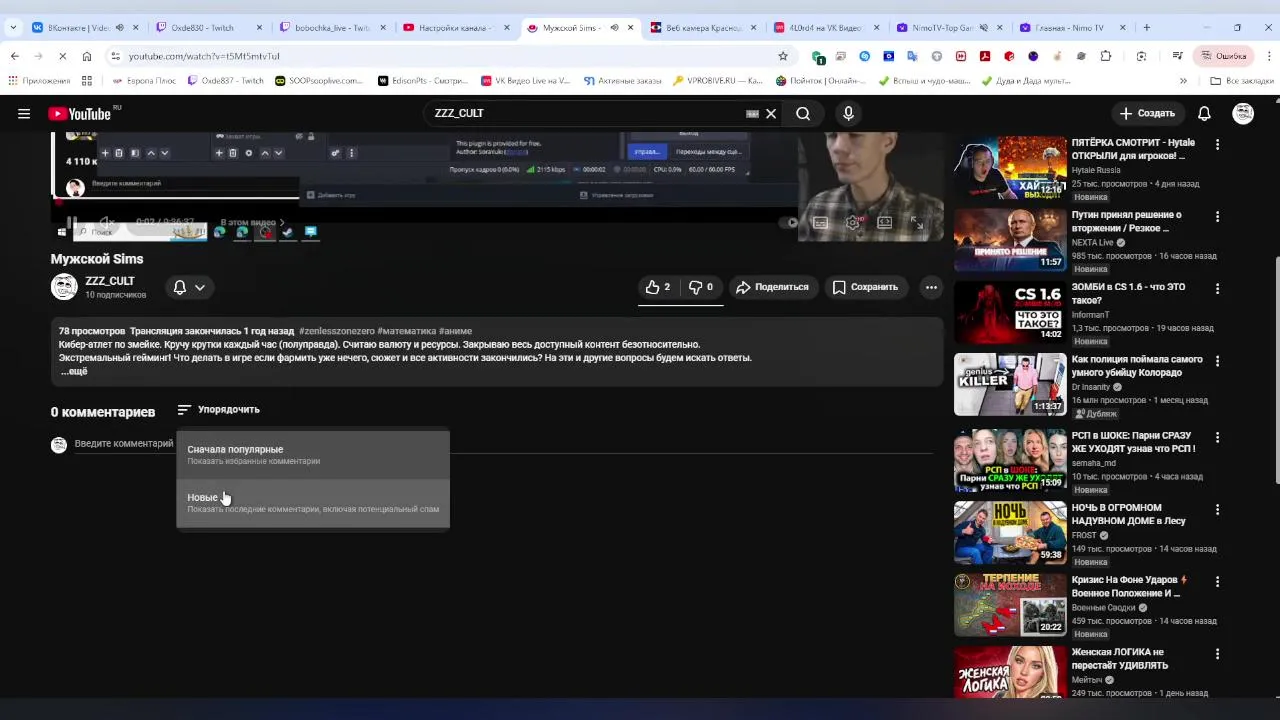Open the #zenlesszonezero hashtag
This screenshot has height=720, width=1280.
(337, 331)
